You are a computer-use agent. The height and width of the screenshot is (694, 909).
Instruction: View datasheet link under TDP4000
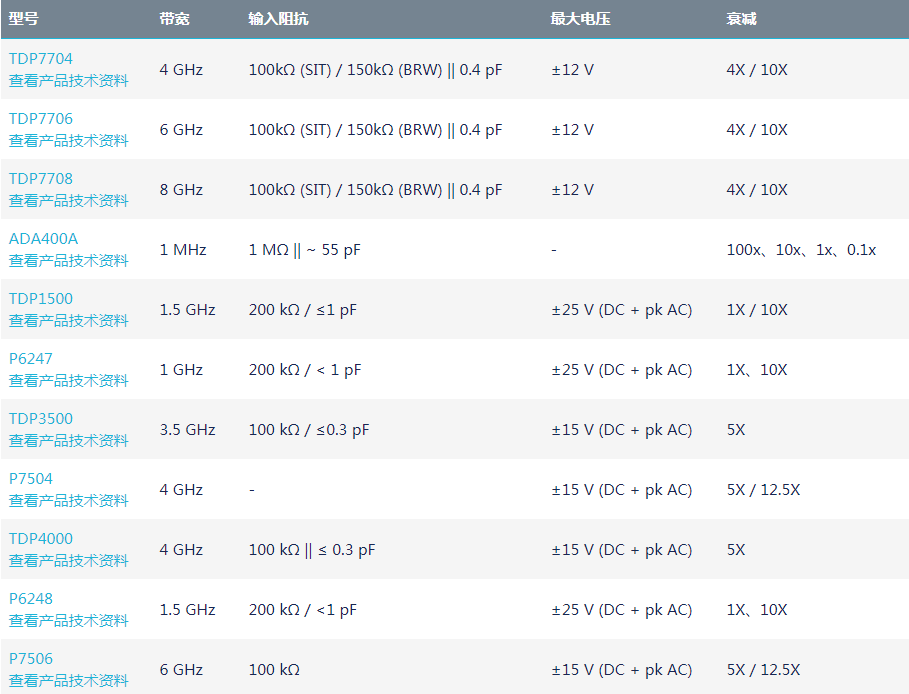68,561
